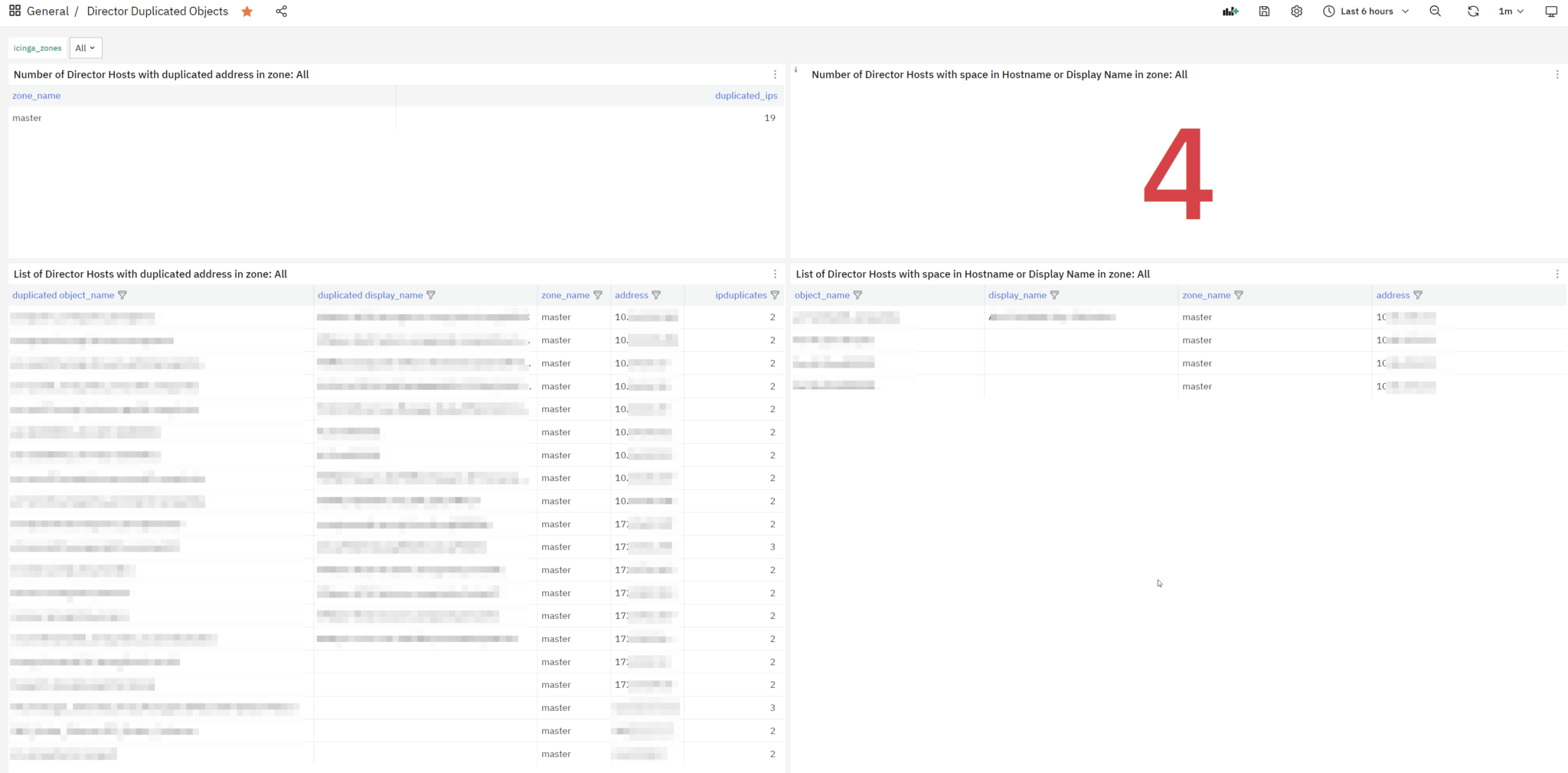Open Last 6 hours time picker

coord(1366,11)
